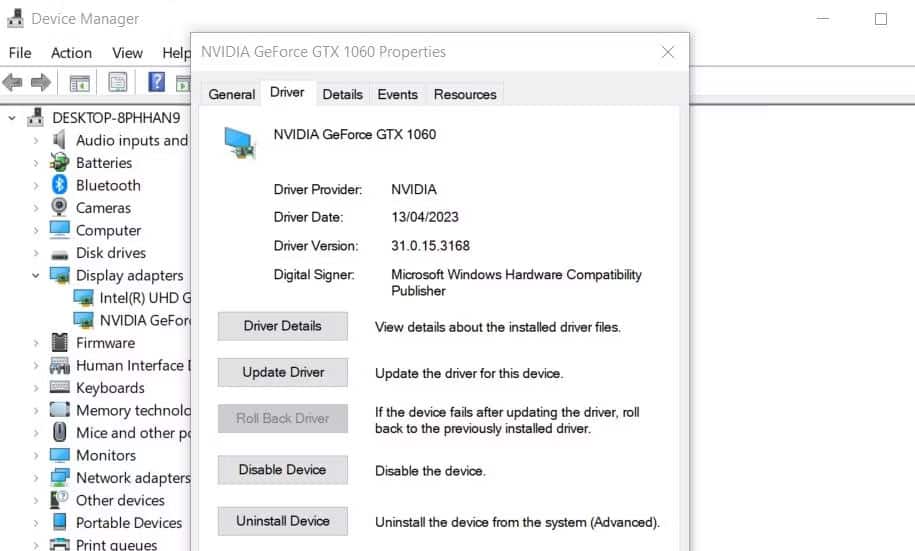Click the Mice and other pointing devices icon
This screenshot has height=551, width=915.
point(60,433)
